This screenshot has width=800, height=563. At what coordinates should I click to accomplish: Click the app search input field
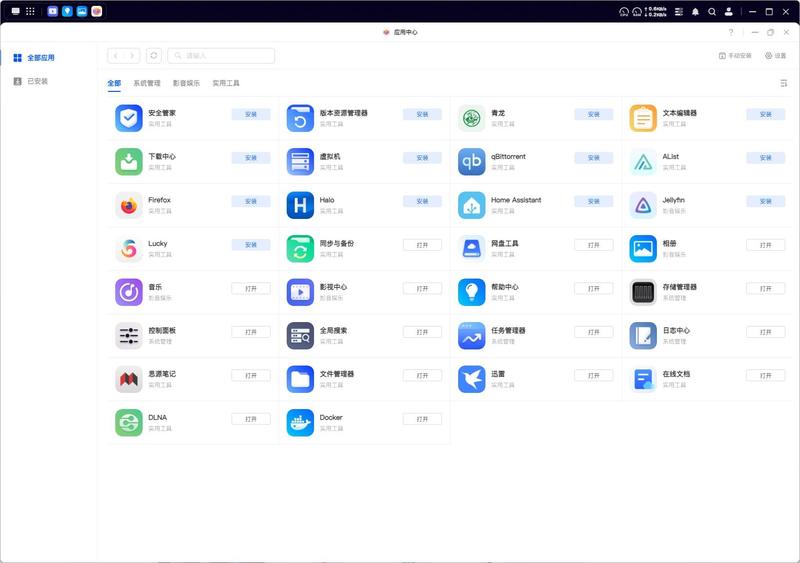(221, 55)
